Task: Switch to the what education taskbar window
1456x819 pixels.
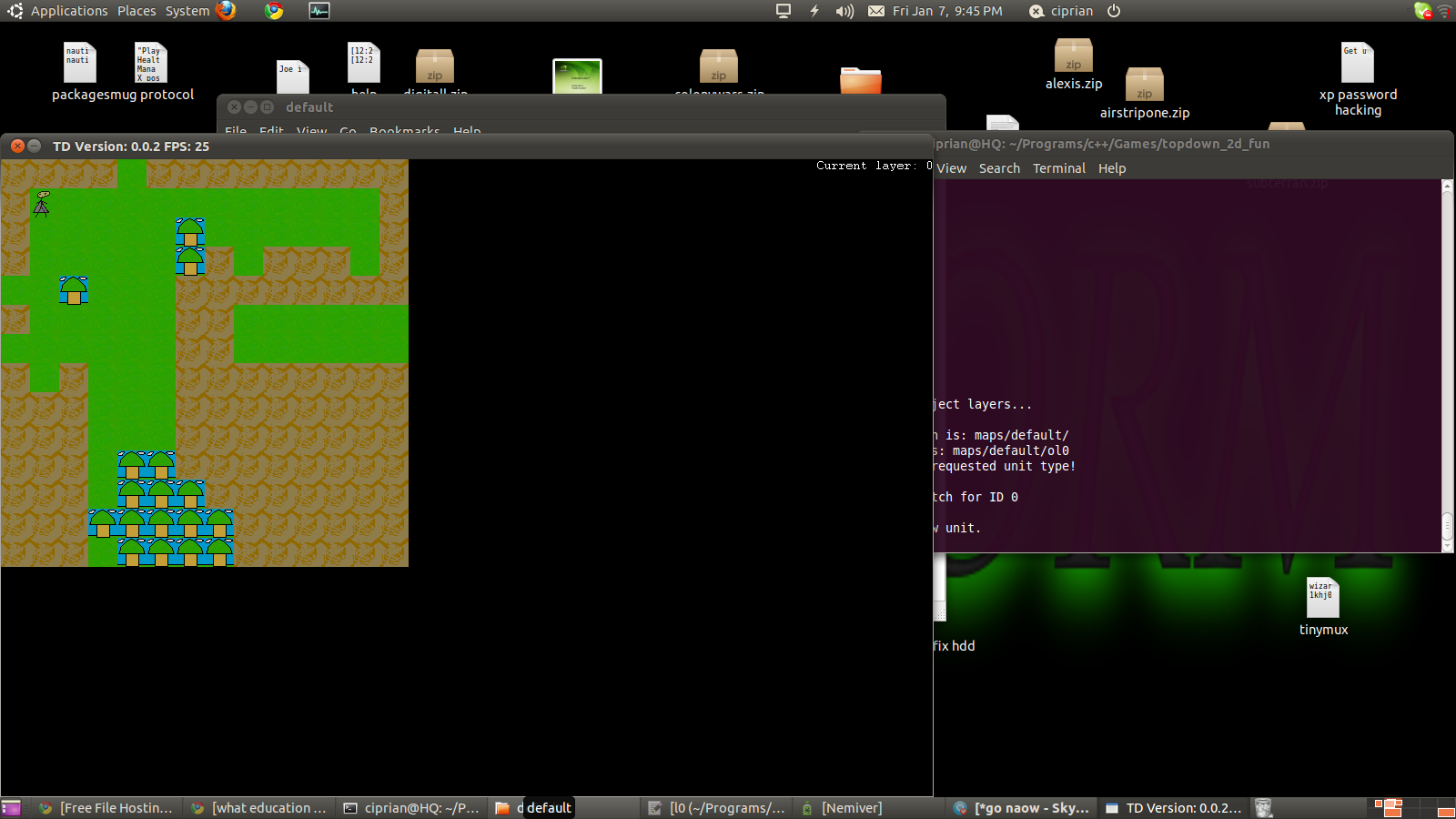Action: point(258,808)
